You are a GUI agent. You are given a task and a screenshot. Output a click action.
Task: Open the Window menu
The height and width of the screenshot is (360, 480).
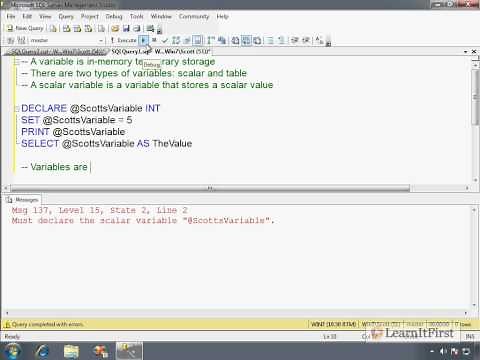coord(161,16)
